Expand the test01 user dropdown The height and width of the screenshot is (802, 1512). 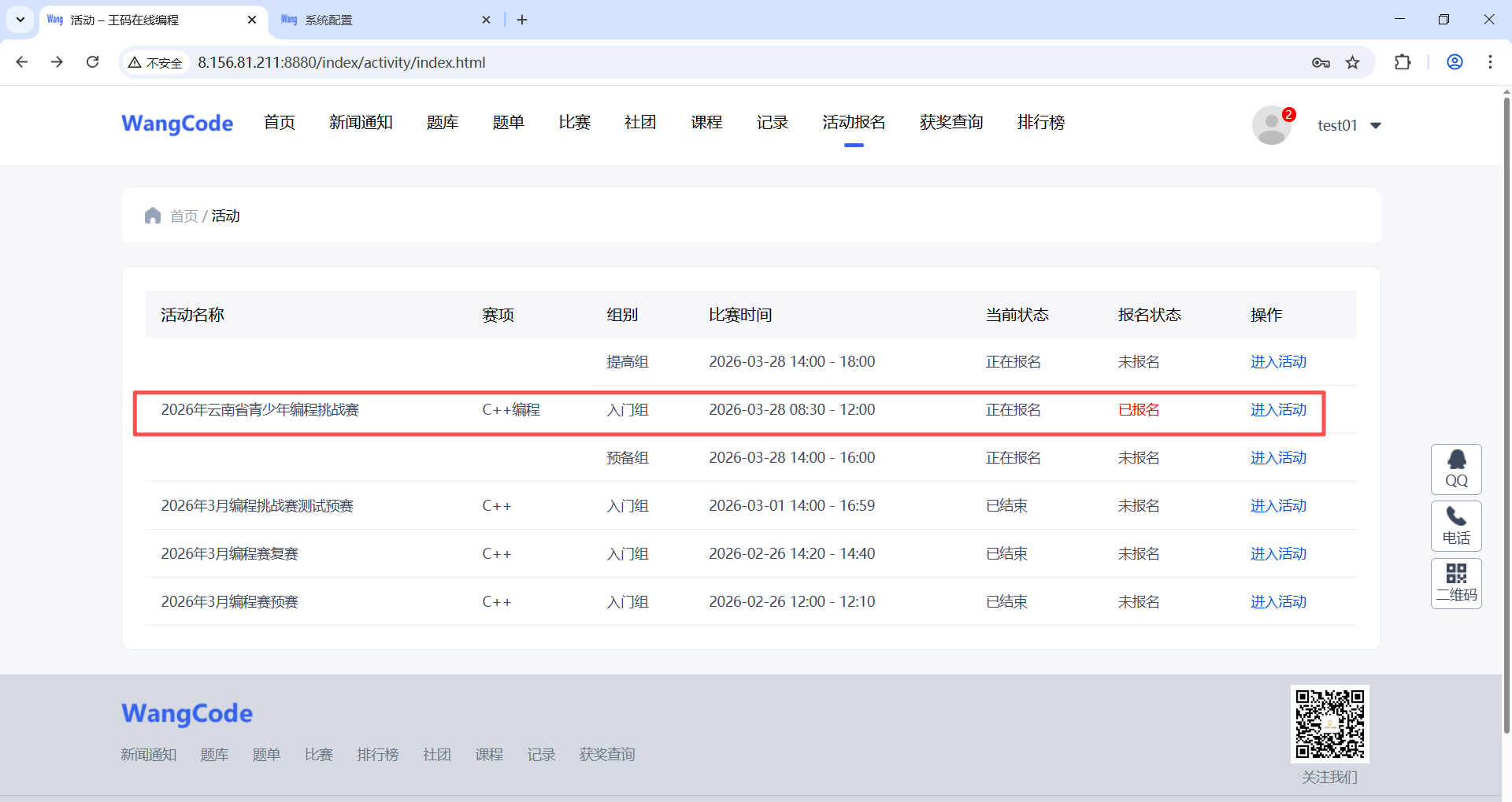point(1375,125)
